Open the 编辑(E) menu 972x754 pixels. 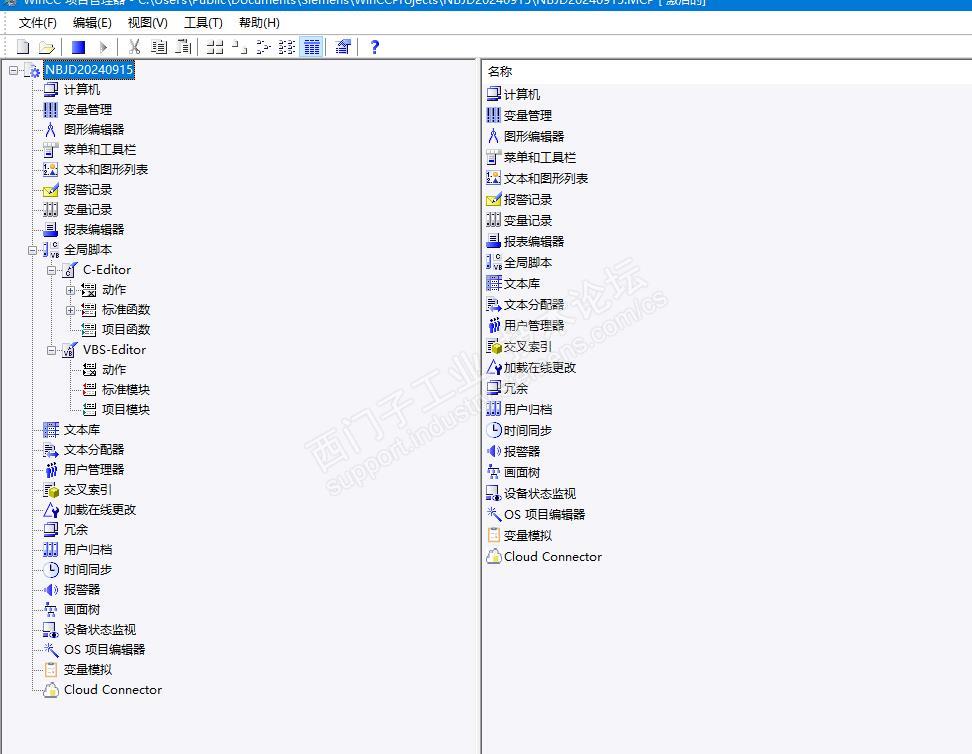pyautogui.click(x=92, y=23)
